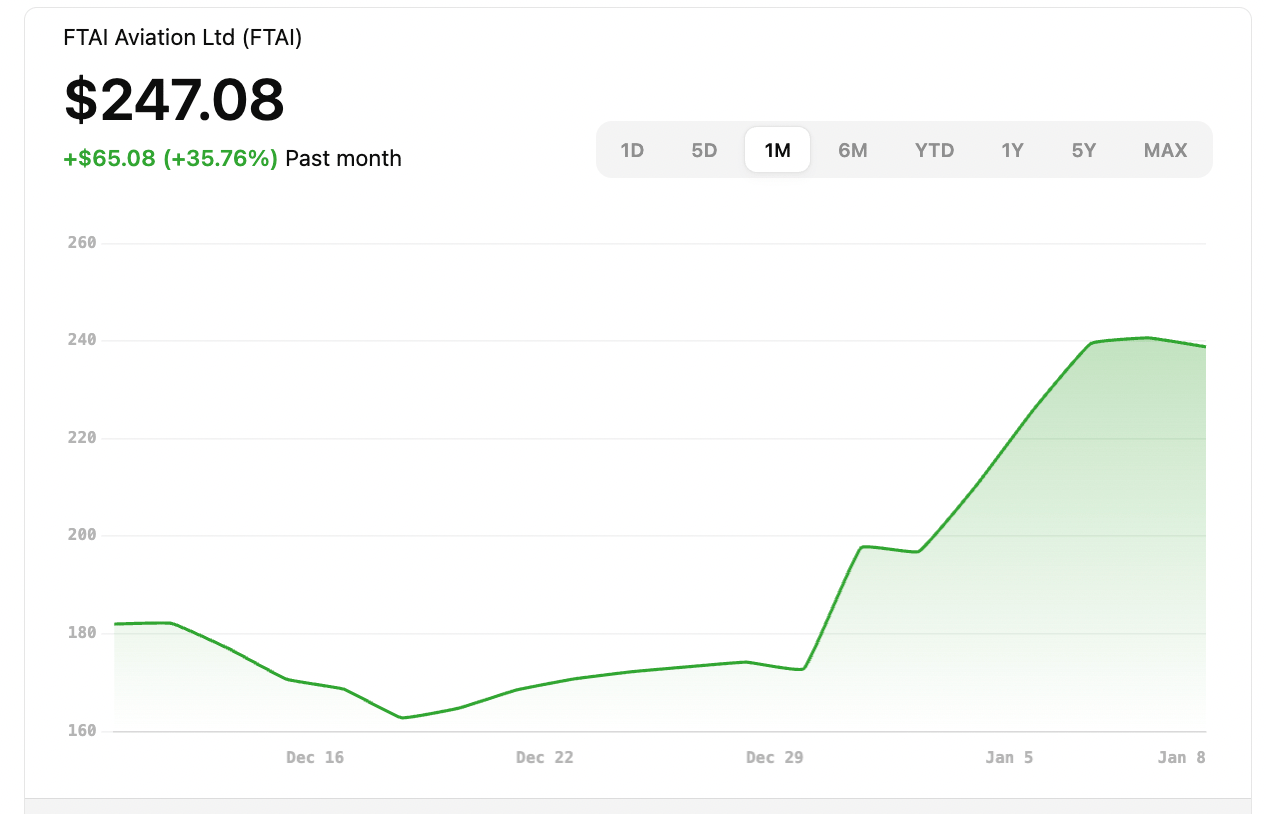
Task: Select the YTD range
Action: (x=935, y=150)
